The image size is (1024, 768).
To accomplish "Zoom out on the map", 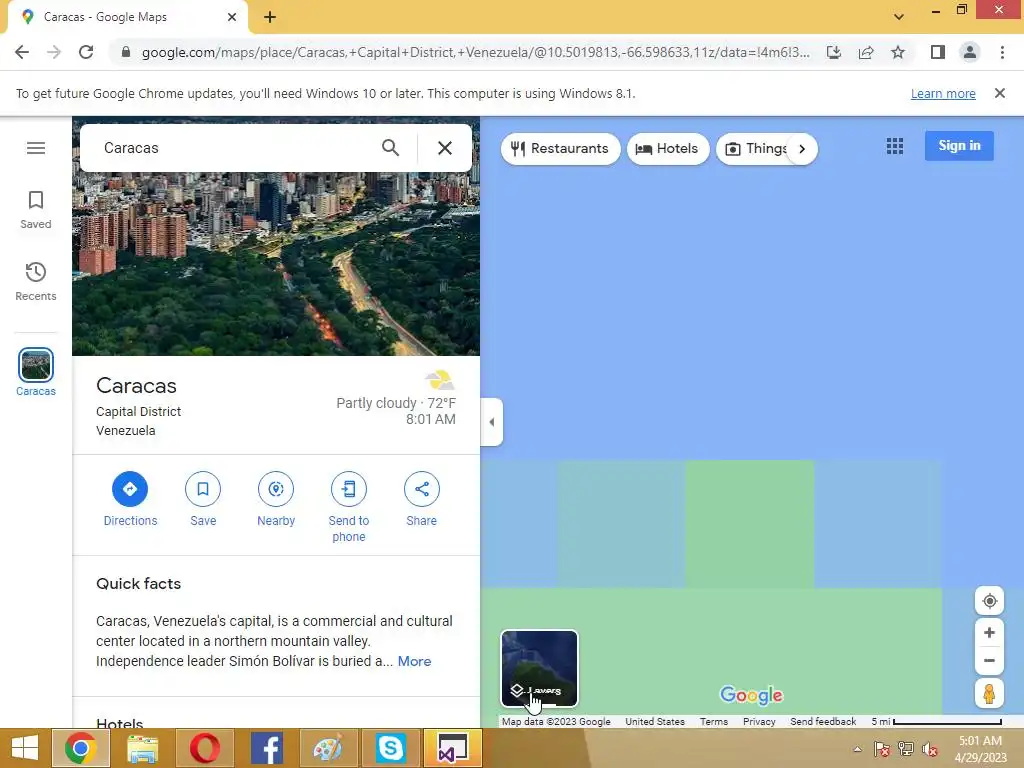I will (989, 660).
